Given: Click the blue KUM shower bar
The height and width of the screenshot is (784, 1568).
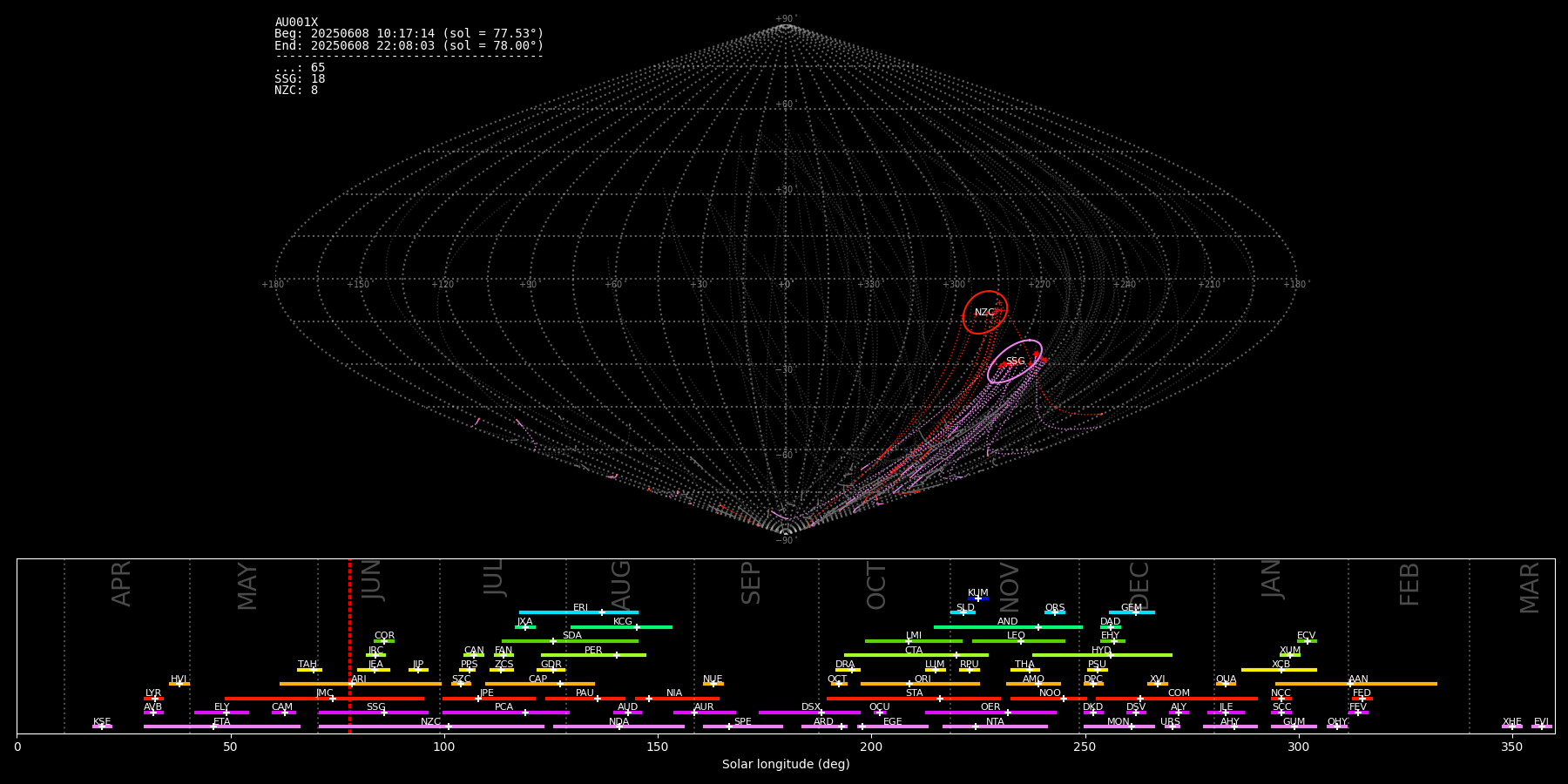Looking at the screenshot, I should [978, 598].
